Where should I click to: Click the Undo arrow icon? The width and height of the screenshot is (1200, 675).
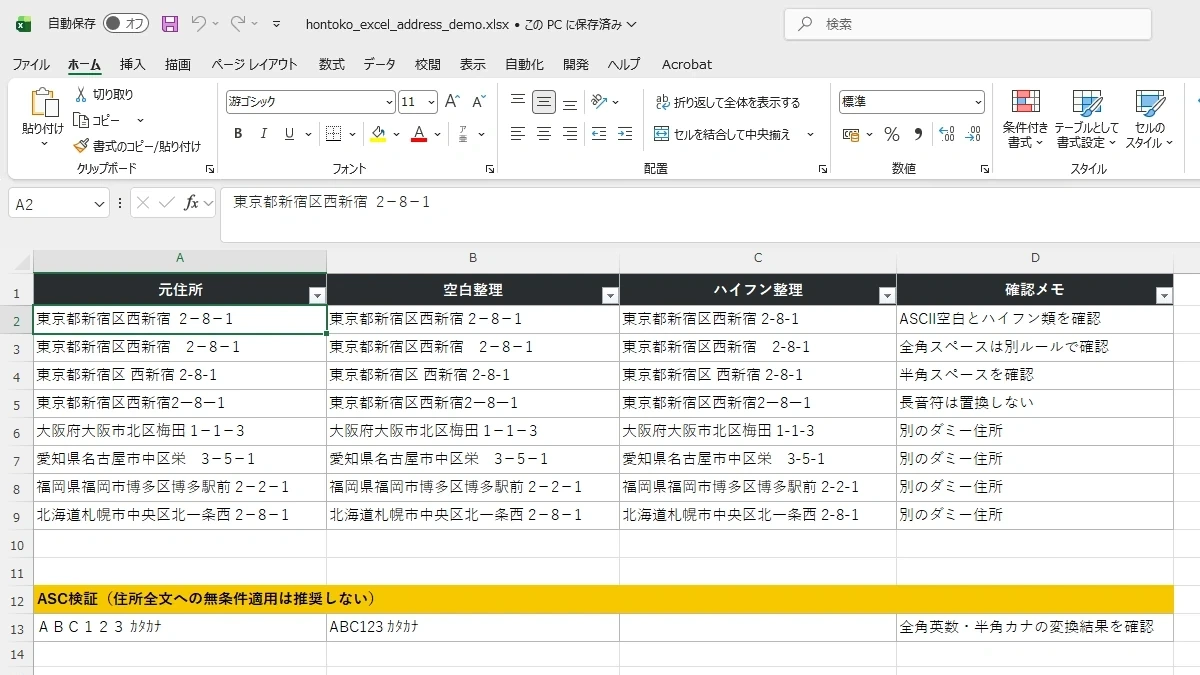(198, 23)
